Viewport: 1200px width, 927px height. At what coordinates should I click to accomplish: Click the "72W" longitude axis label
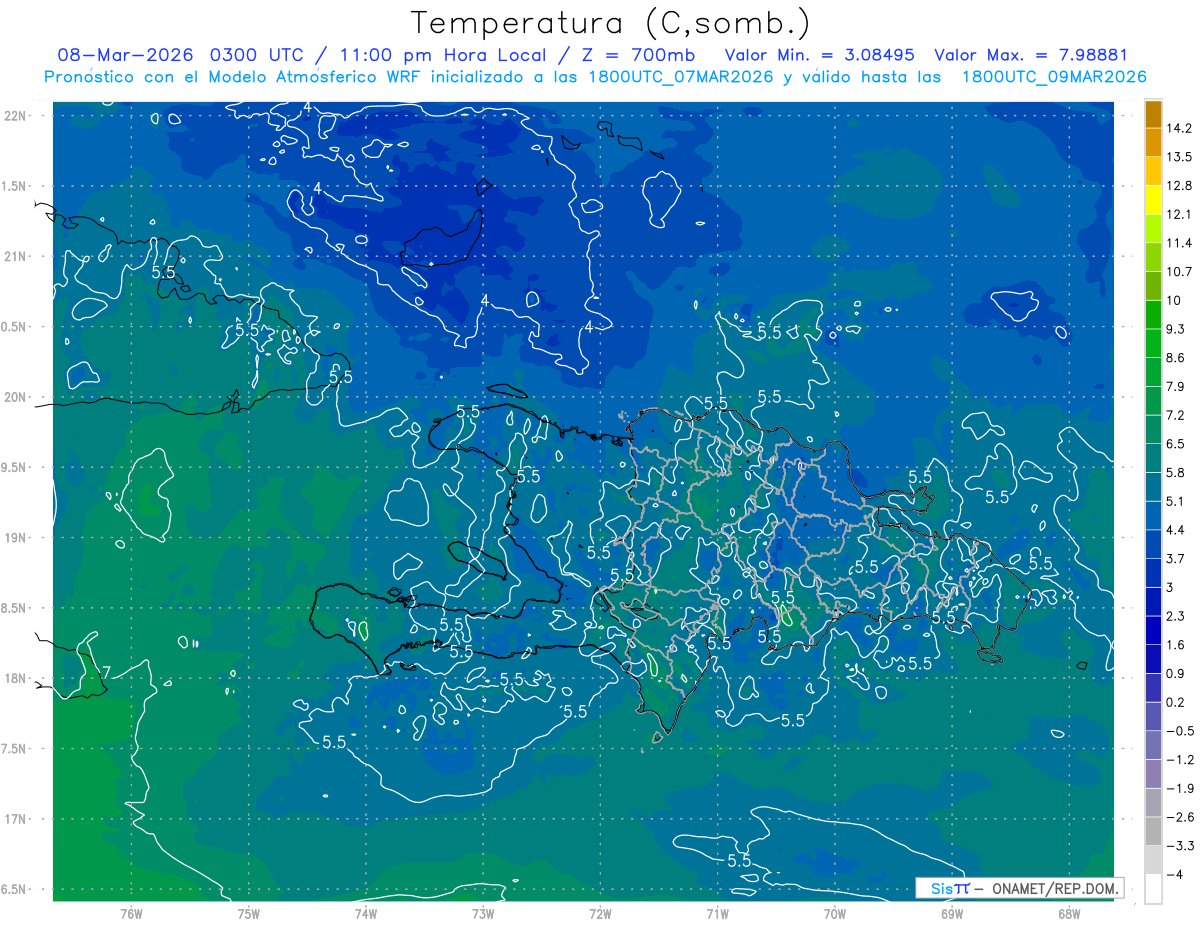click(x=600, y=914)
